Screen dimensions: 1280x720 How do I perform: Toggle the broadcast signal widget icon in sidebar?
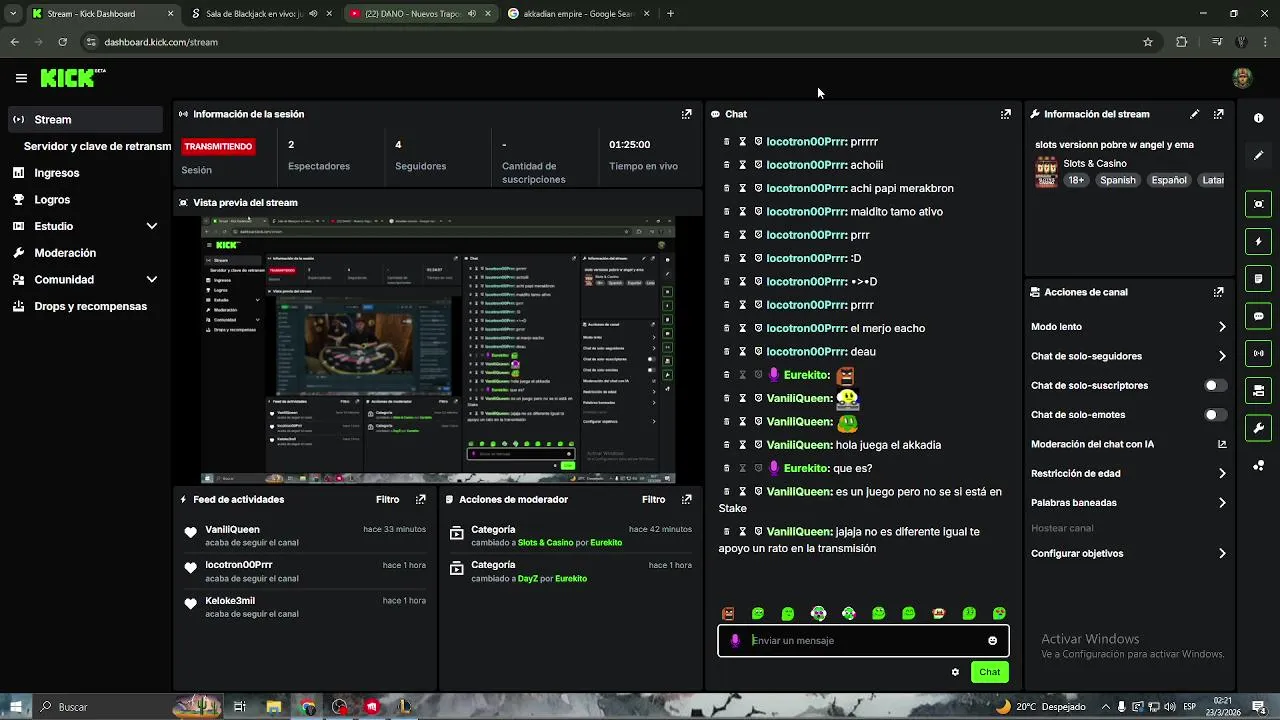[x=1258, y=353]
